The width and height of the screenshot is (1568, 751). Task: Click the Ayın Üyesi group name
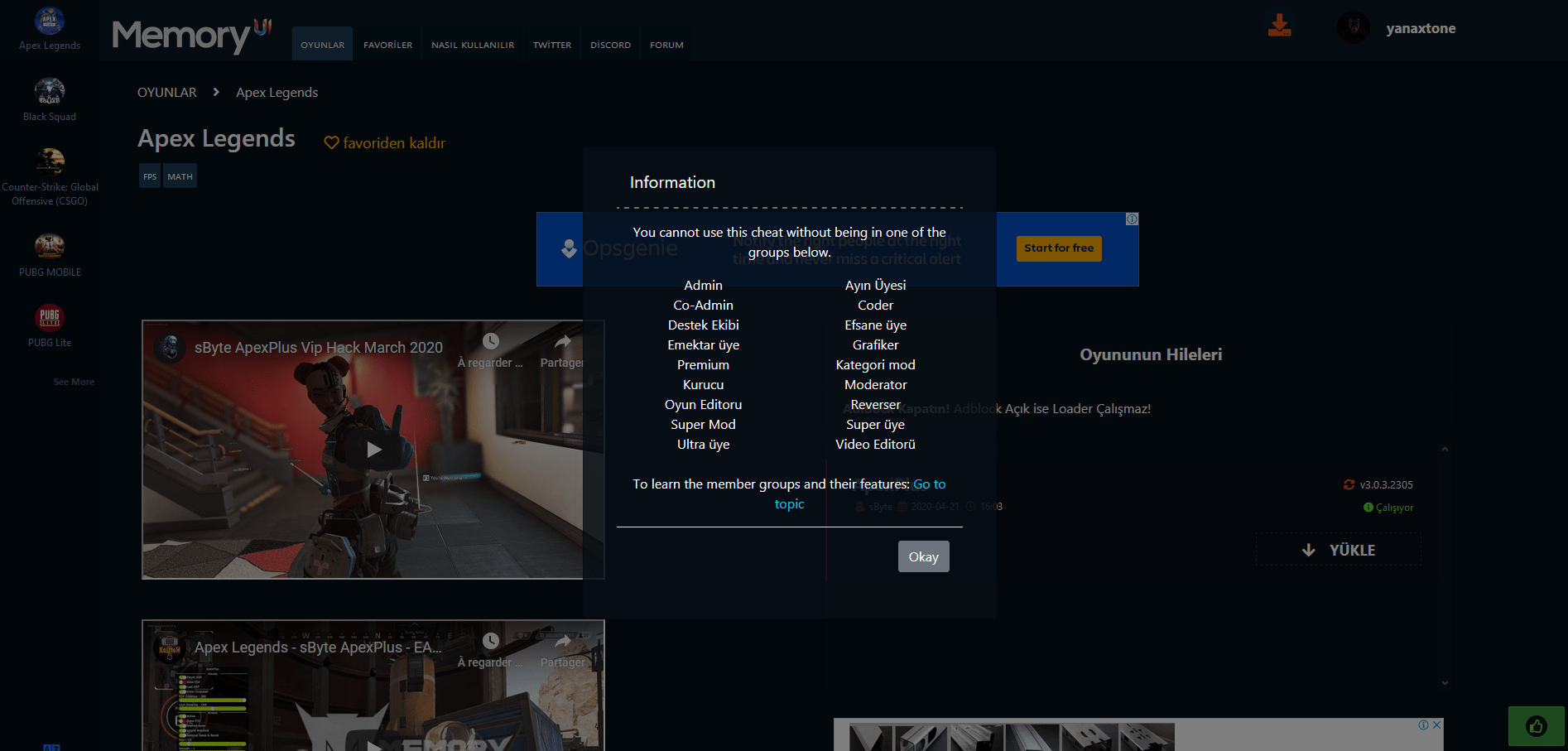[876, 285]
